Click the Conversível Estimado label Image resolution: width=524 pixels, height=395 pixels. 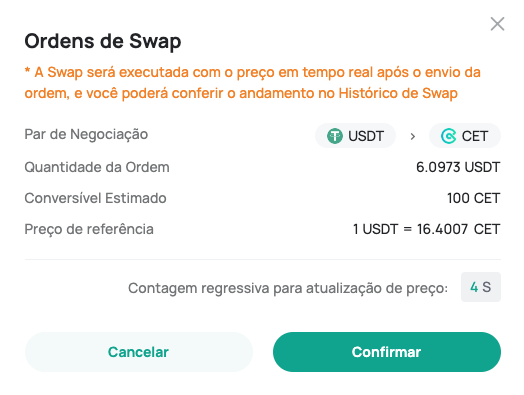coord(95,198)
